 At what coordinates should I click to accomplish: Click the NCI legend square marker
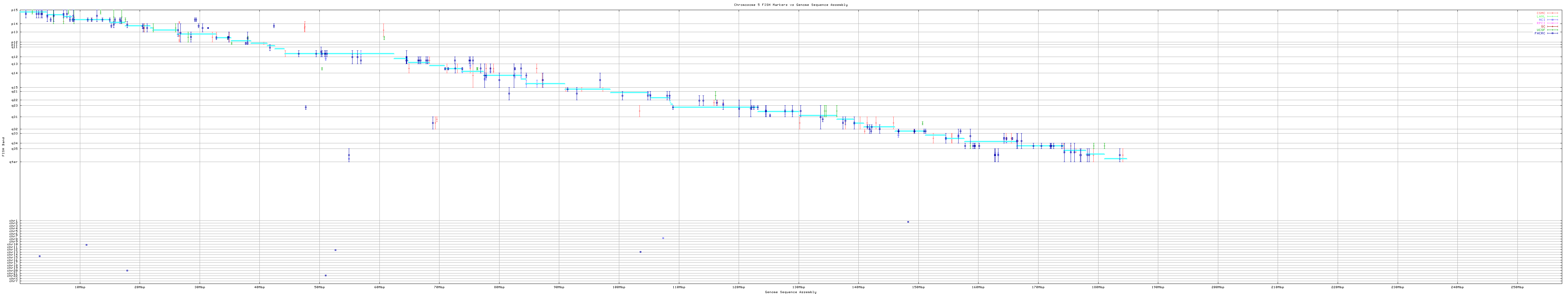pos(1552,20)
